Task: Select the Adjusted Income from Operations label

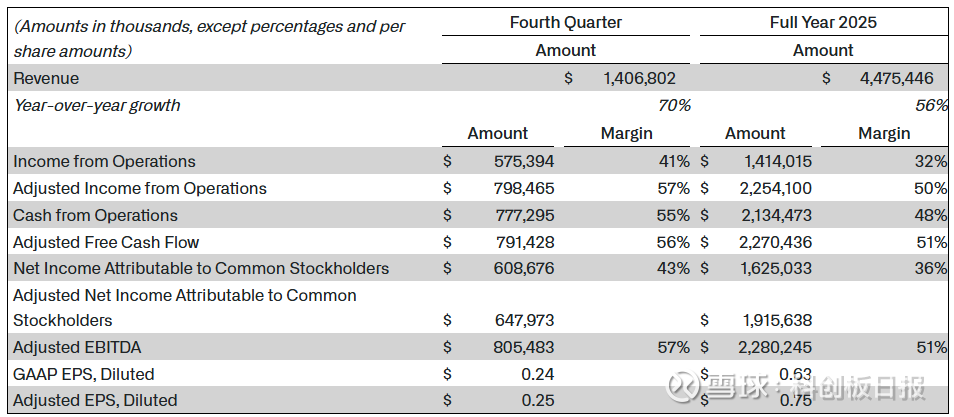Action: (x=140, y=188)
